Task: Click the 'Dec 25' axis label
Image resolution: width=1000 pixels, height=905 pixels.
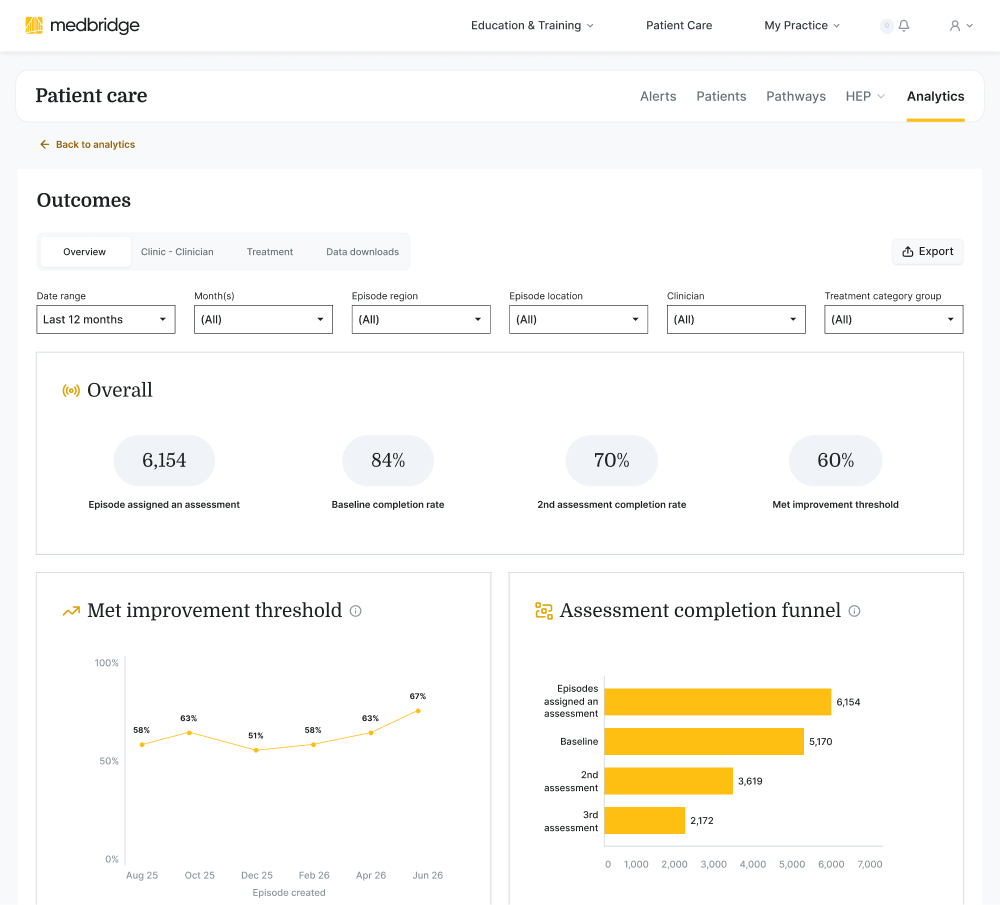Action: [x=256, y=876]
